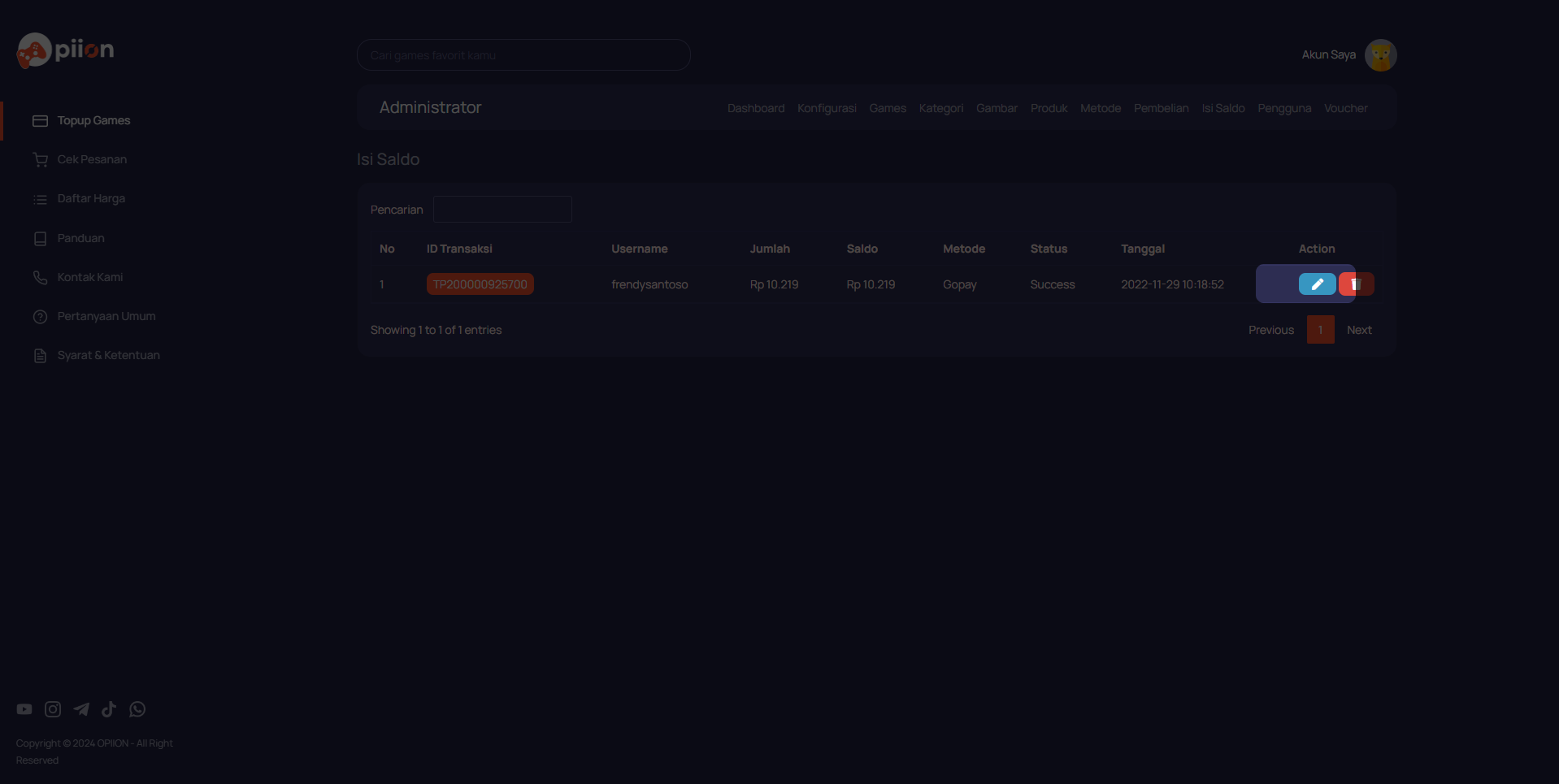
Task: Go to Produk admin tab
Action: tap(1049, 108)
